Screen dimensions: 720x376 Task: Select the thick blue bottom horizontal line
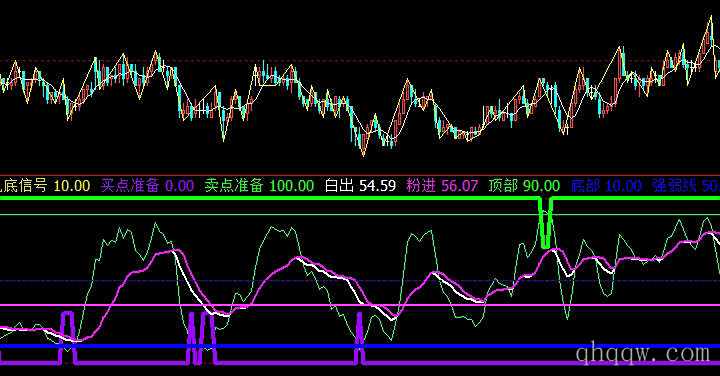tap(360, 346)
